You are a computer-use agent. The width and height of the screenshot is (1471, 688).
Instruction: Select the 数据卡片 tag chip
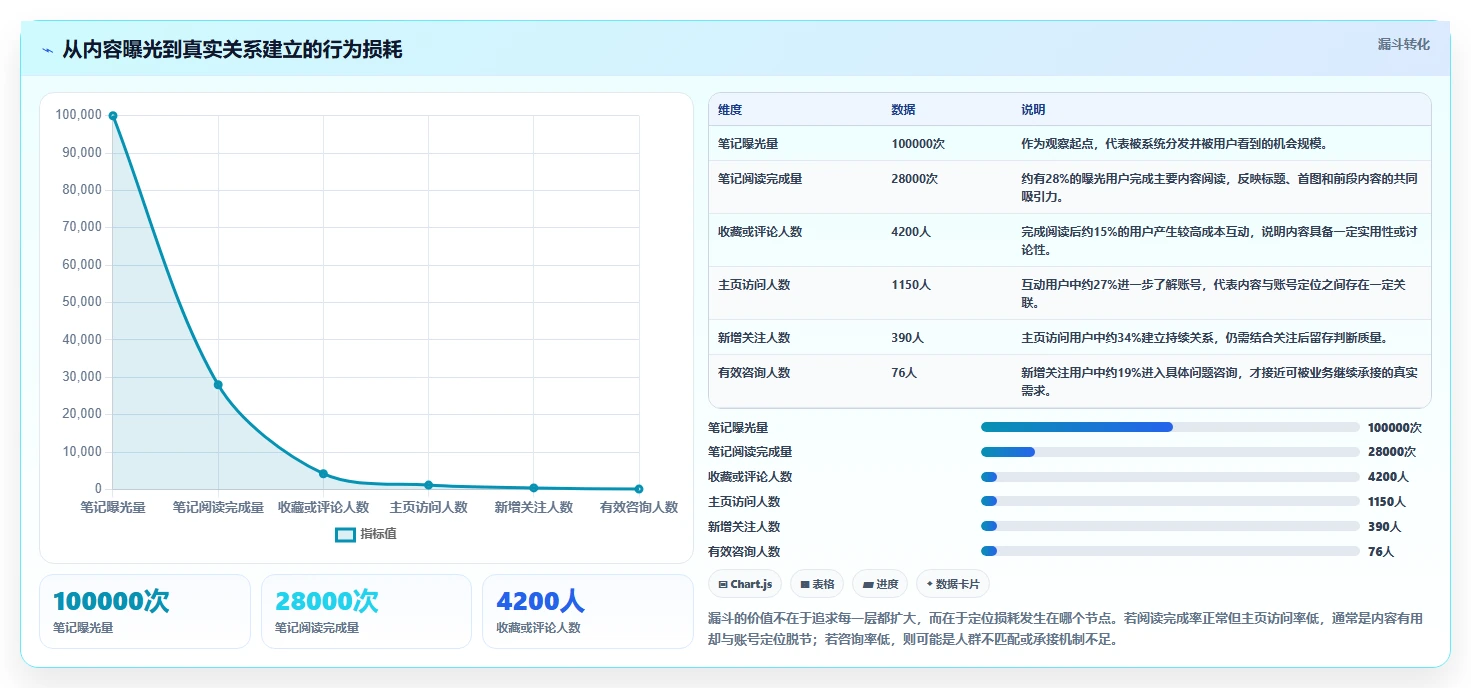953,584
